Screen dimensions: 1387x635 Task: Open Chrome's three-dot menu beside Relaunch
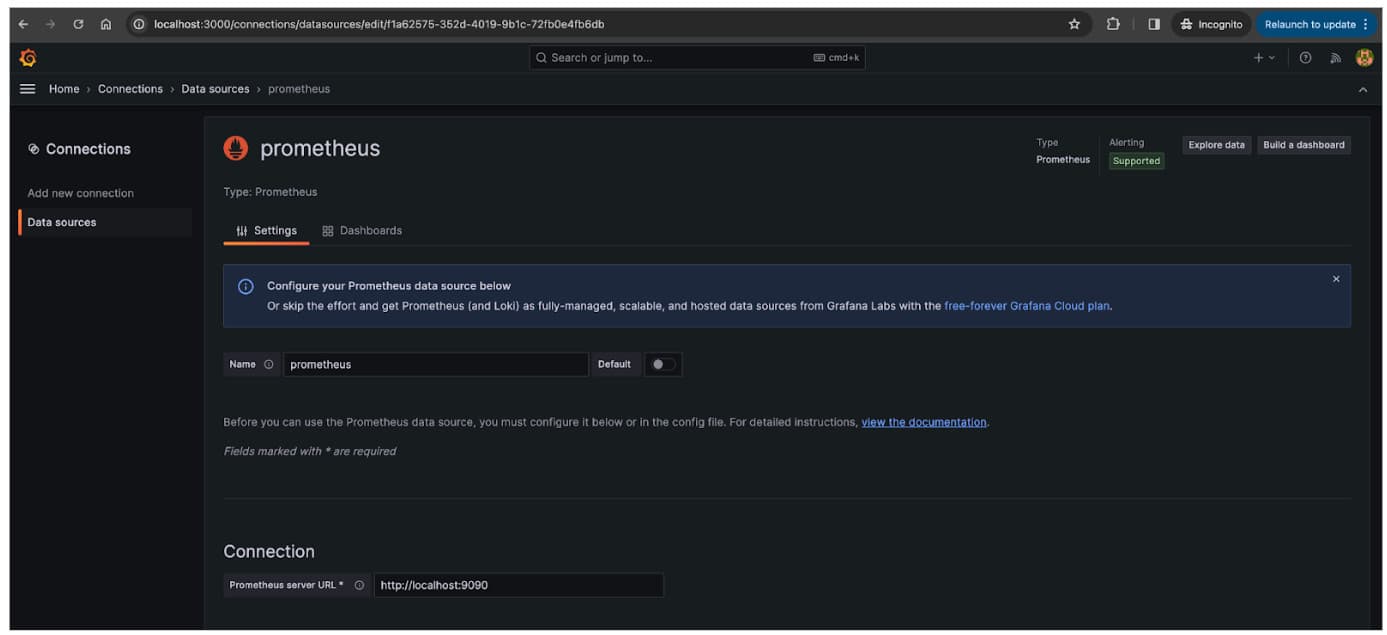(x=1366, y=24)
